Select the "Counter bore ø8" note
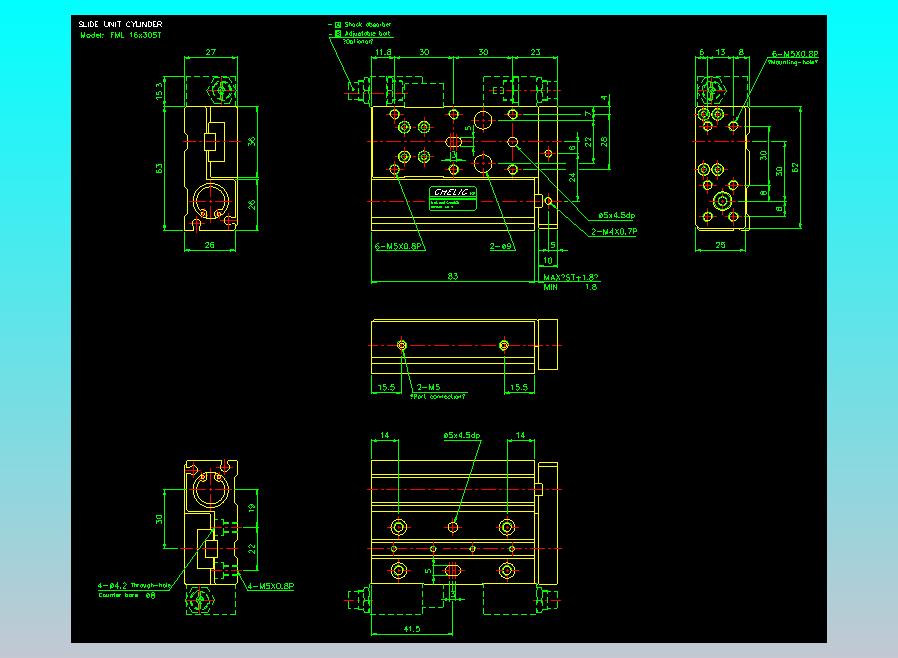The image size is (898, 658). click(127, 595)
